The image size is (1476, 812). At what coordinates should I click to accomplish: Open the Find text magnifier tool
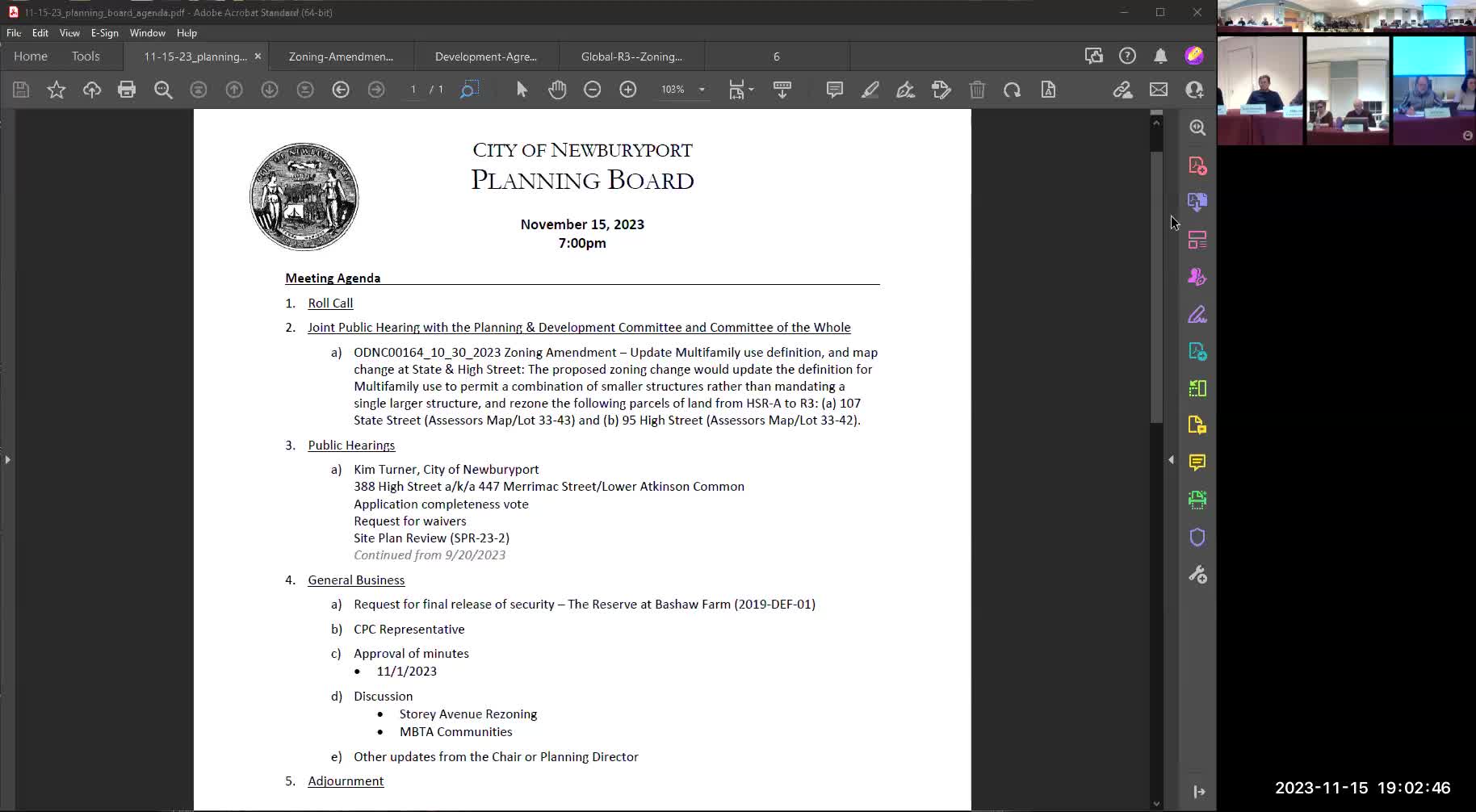pyautogui.click(x=163, y=90)
